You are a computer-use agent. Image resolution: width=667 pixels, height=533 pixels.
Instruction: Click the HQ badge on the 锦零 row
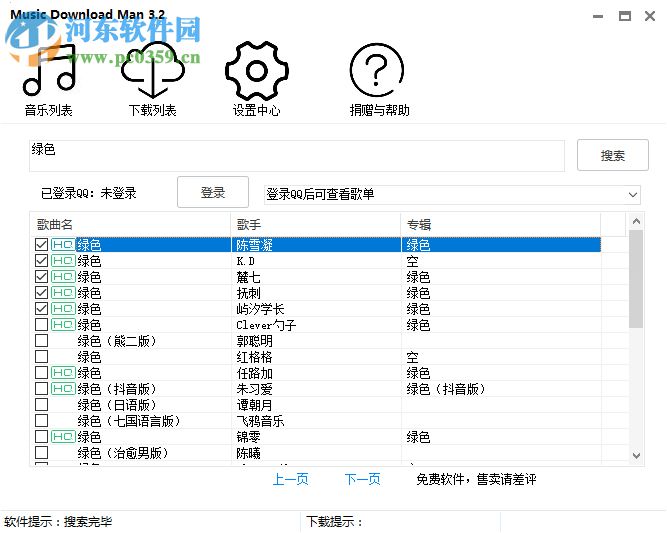click(x=63, y=437)
